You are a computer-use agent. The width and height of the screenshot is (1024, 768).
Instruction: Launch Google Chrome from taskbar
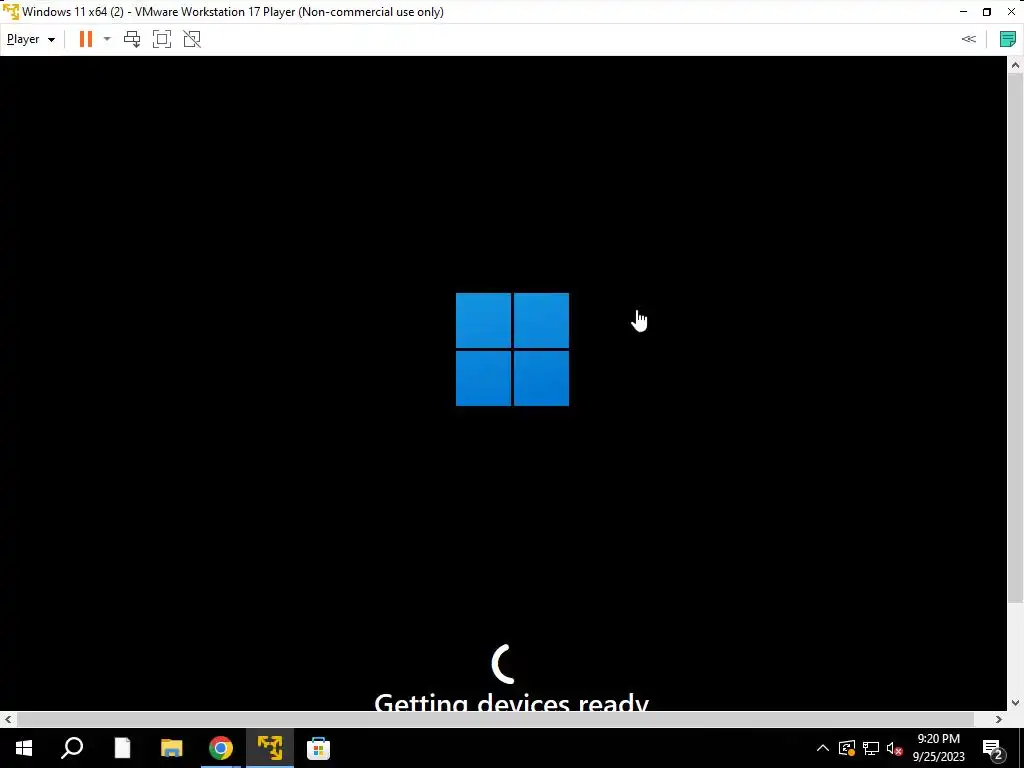(221, 748)
